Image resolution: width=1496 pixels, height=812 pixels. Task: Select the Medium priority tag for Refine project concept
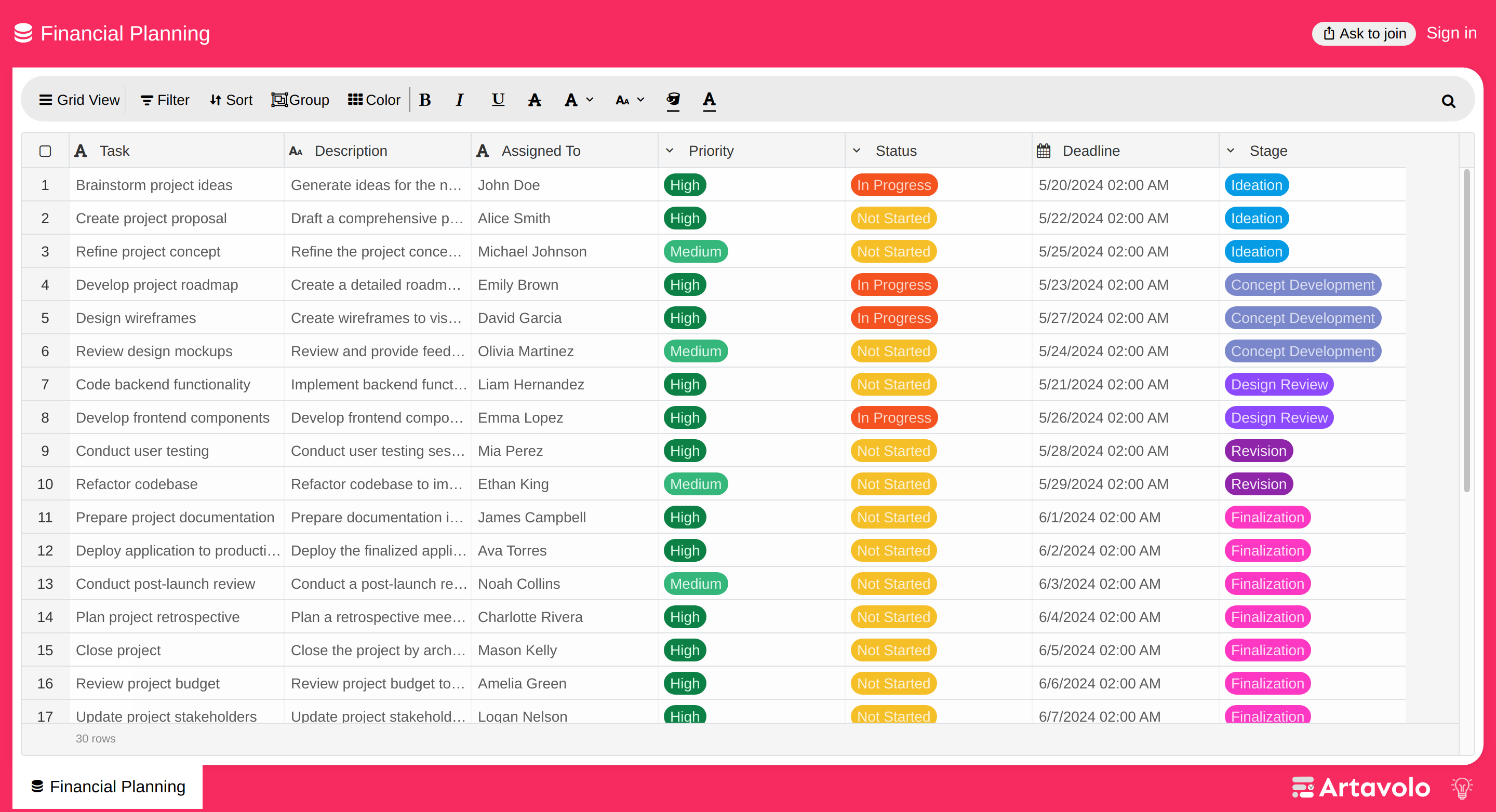pos(696,251)
